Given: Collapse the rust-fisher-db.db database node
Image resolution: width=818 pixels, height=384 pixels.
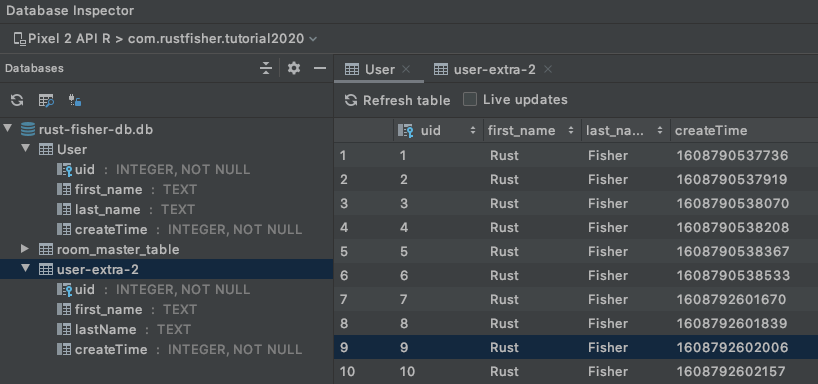Looking at the screenshot, I should (7, 129).
